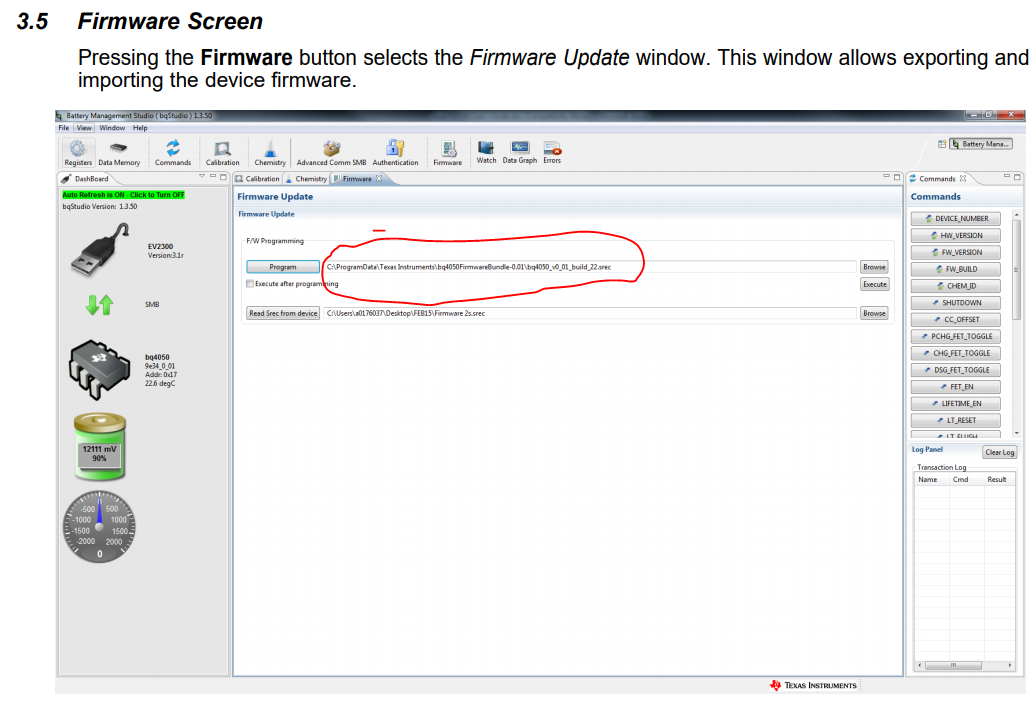The height and width of the screenshot is (705, 1035).
Task: Switch to the Chemistry tab
Action: pyautogui.click(x=306, y=179)
